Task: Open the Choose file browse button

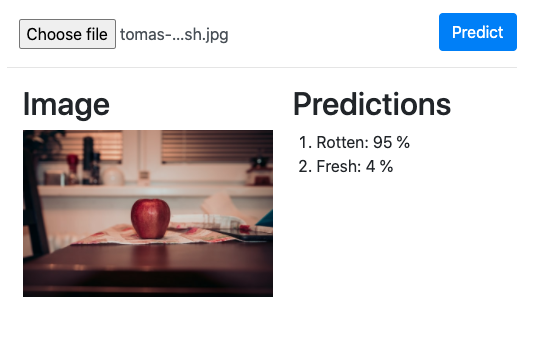Action: tap(67, 34)
